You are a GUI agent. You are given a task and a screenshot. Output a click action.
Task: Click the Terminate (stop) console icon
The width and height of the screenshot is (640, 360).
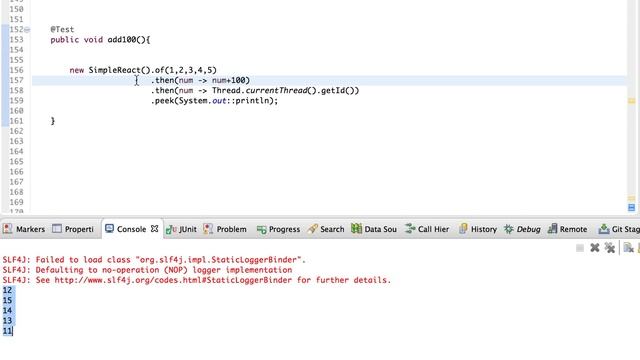tap(580, 248)
